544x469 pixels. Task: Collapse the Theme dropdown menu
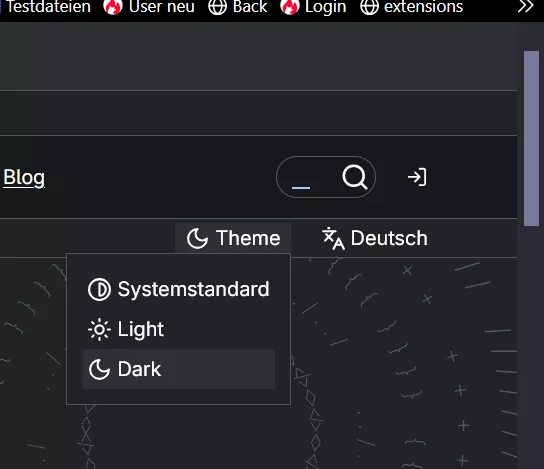pos(233,238)
